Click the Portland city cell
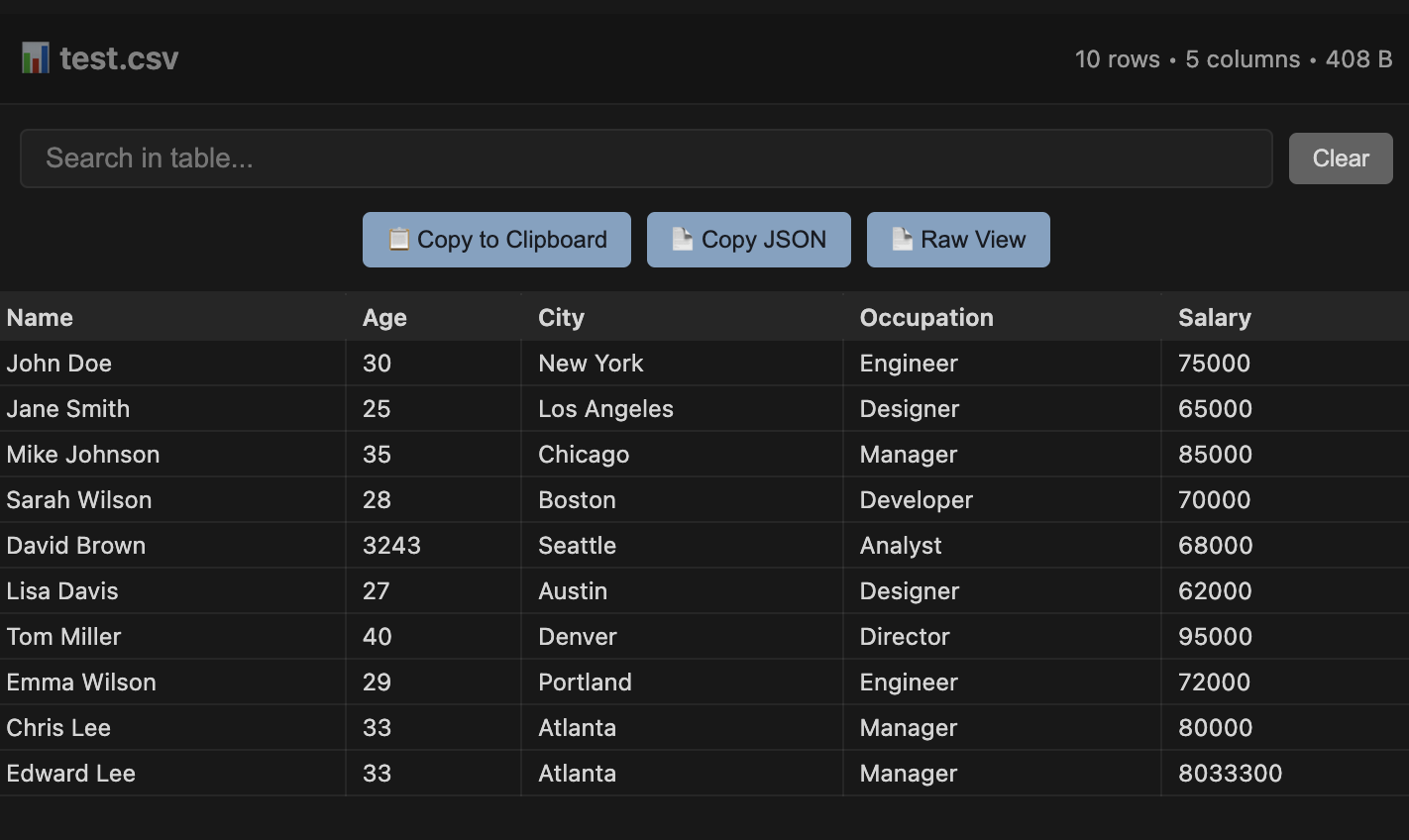The width and height of the screenshot is (1409, 840). [x=585, y=682]
